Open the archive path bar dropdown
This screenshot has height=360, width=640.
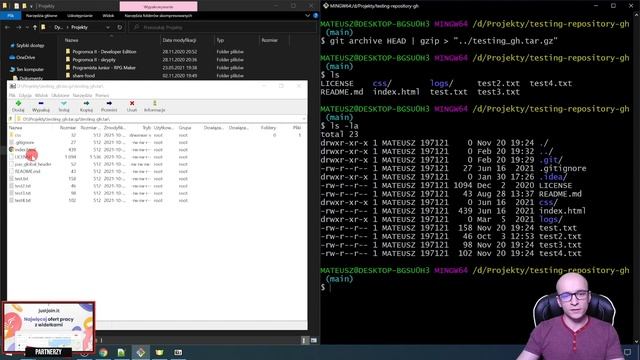(304, 119)
